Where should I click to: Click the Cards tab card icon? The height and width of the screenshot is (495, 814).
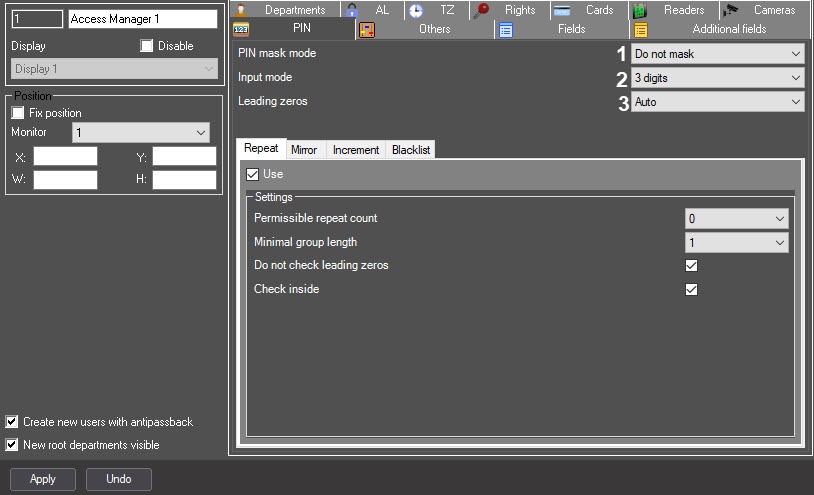pyautogui.click(x=562, y=10)
